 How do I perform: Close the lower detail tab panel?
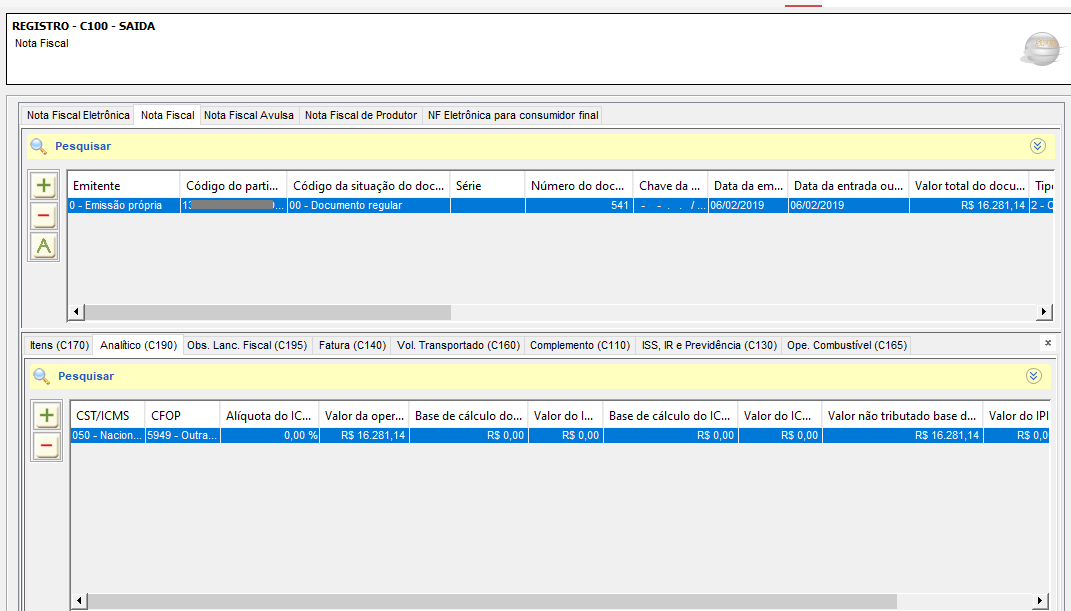click(1048, 343)
